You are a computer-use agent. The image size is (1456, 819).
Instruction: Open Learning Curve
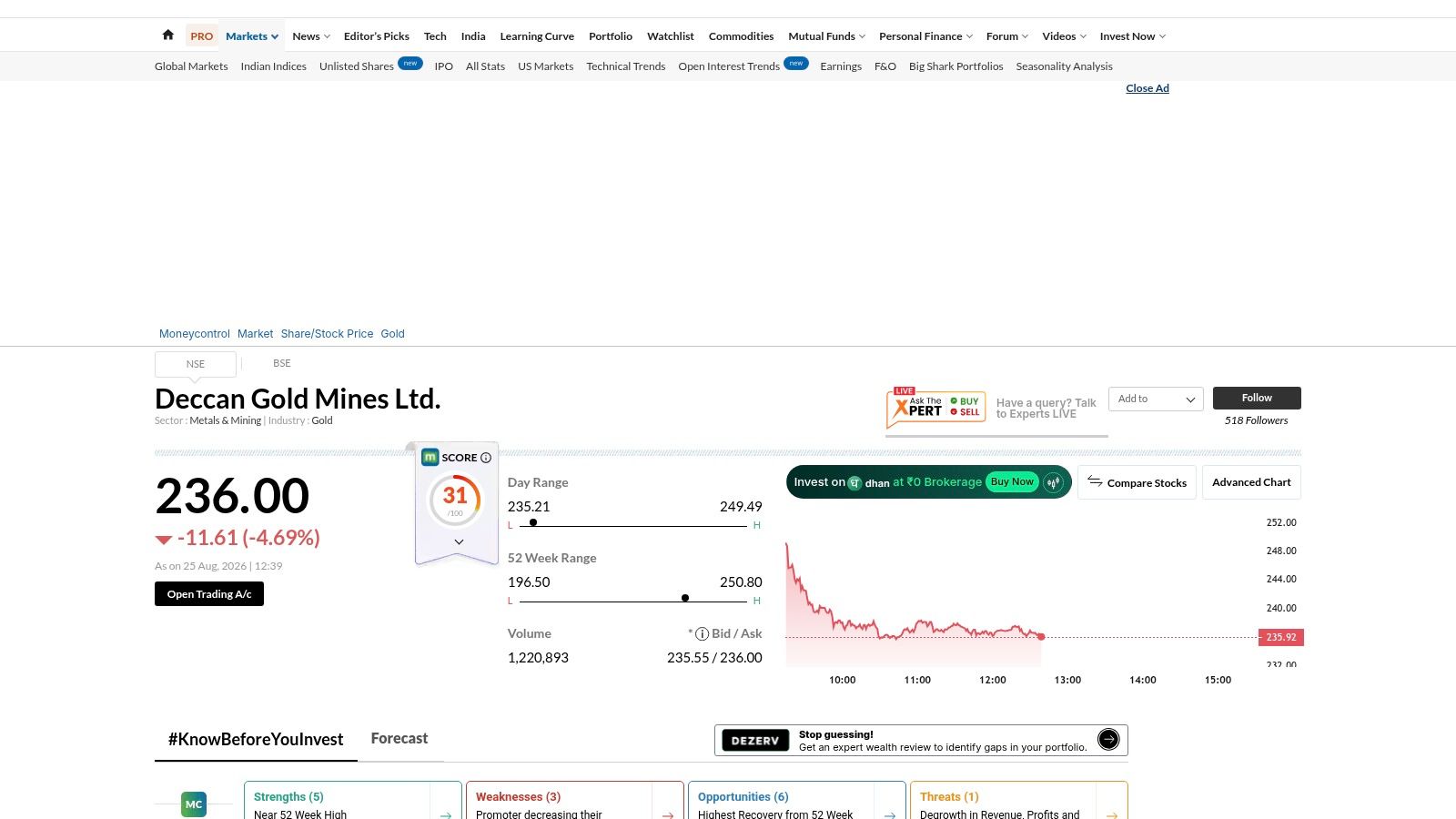[537, 36]
